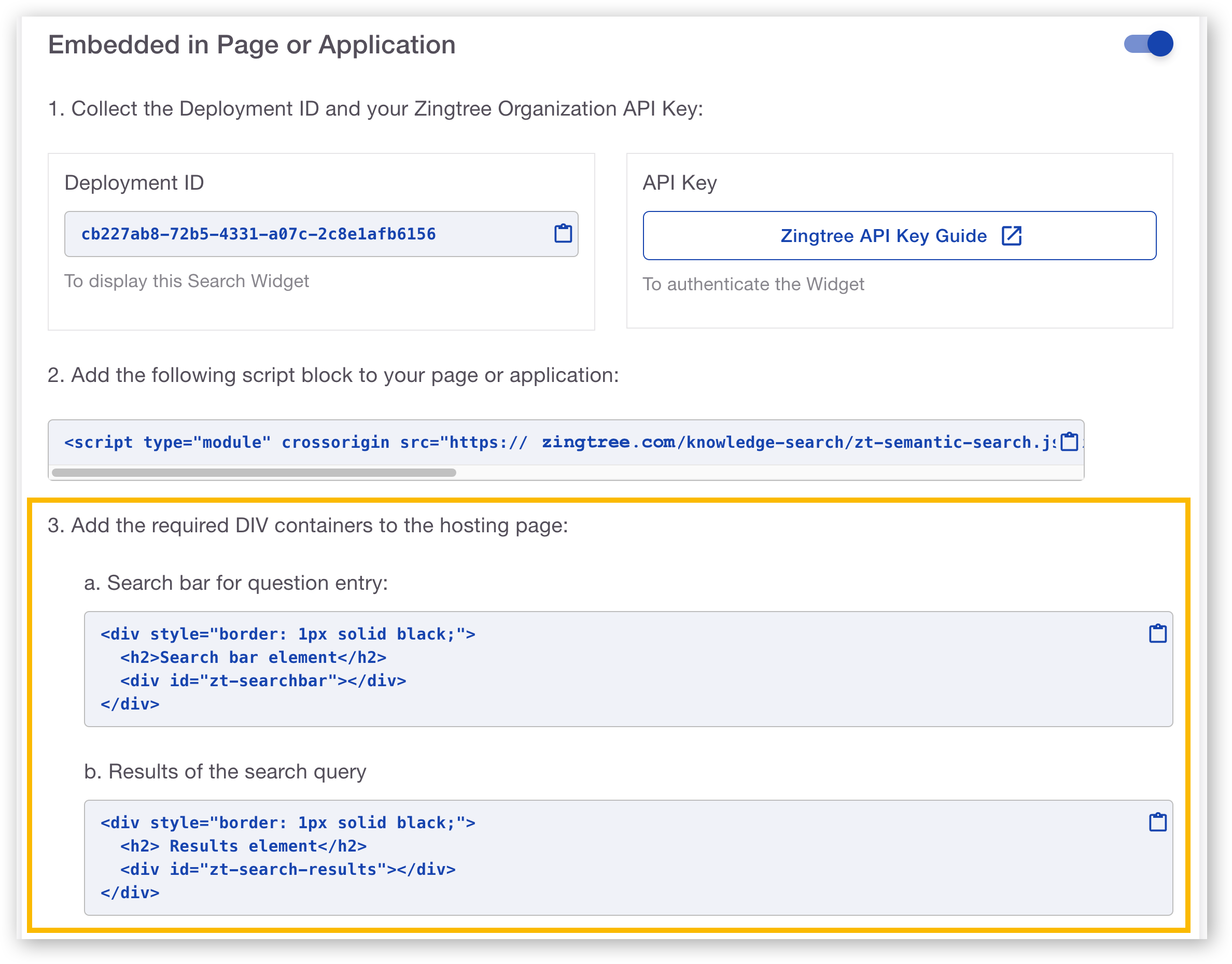Click the 'Embedded in Page or Application' heading
Screen dimensions: 1232x964
[x=252, y=45]
